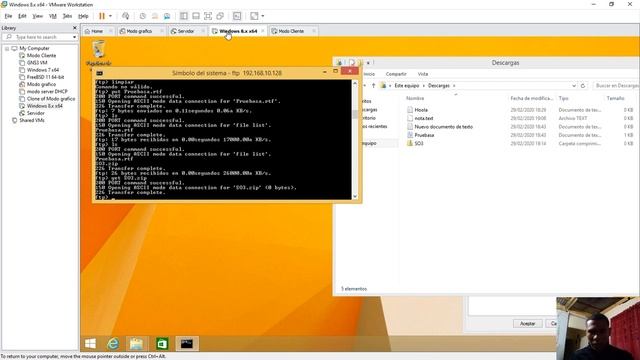Switch to the Servidor tab
640x360 pixels.
pos(186,31)
